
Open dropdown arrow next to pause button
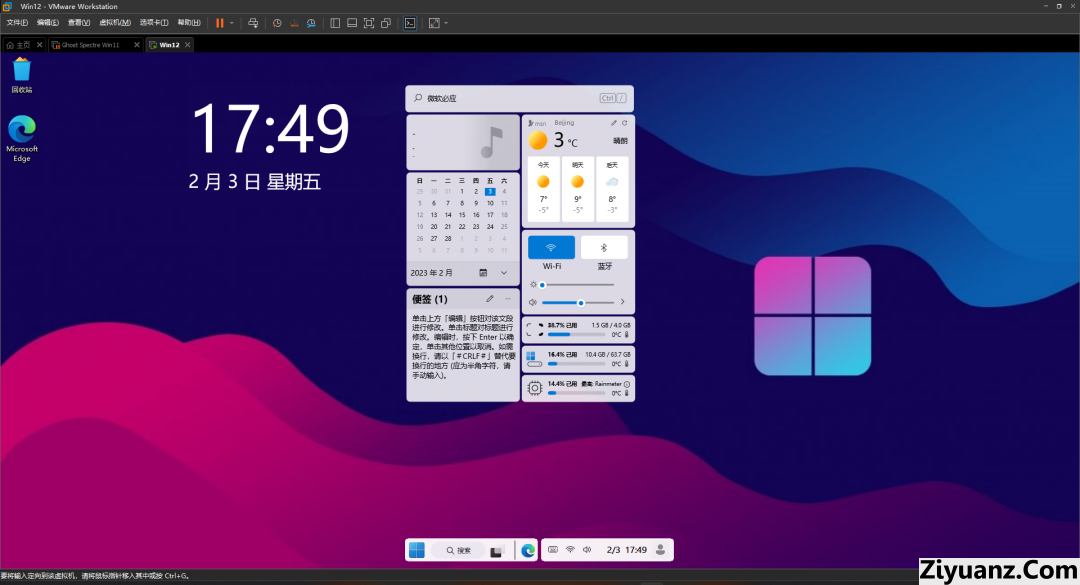[x=232, y=22]
